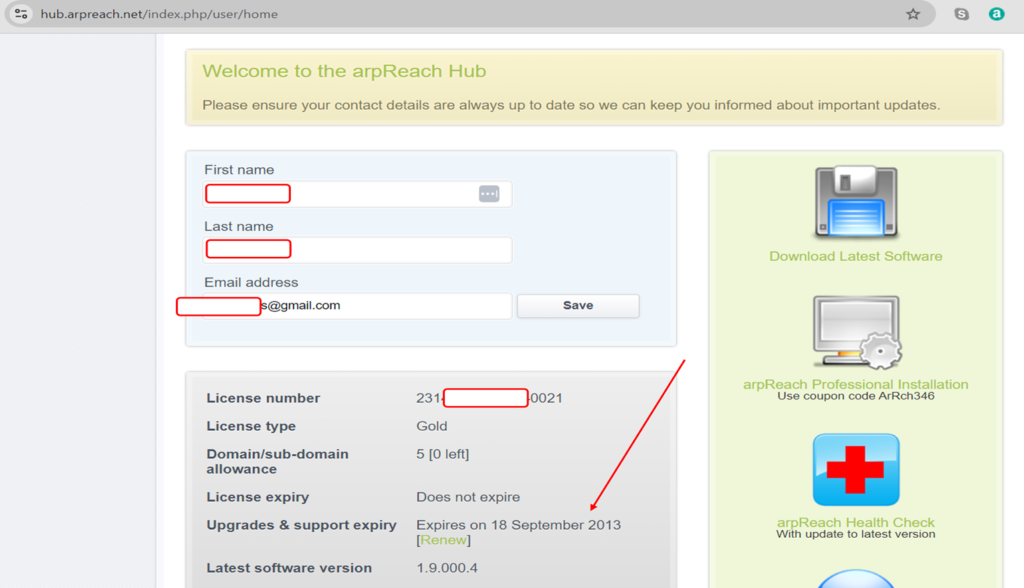The image size is (1024, 588).
Task: Click the monitor with gear installation icon
Action: click(x=857, y=333)
